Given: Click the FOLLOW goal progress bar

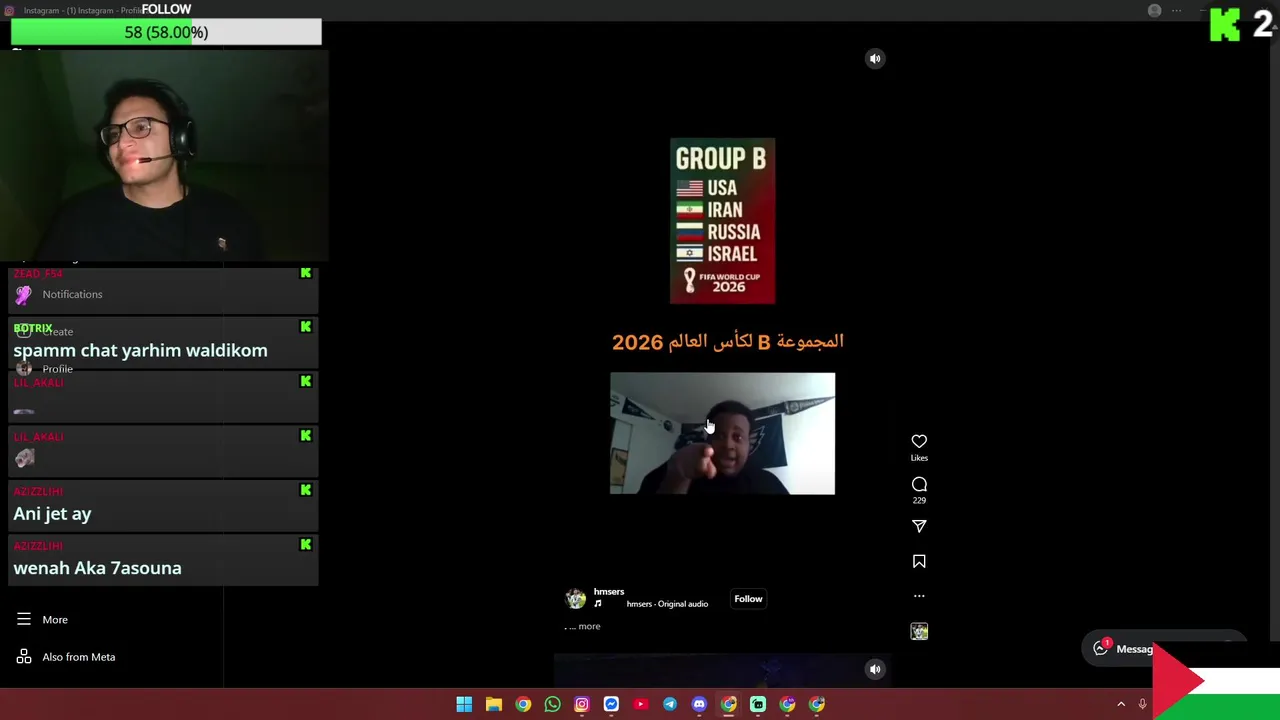Looking at the screenshot, I should [x=166, y=33].
